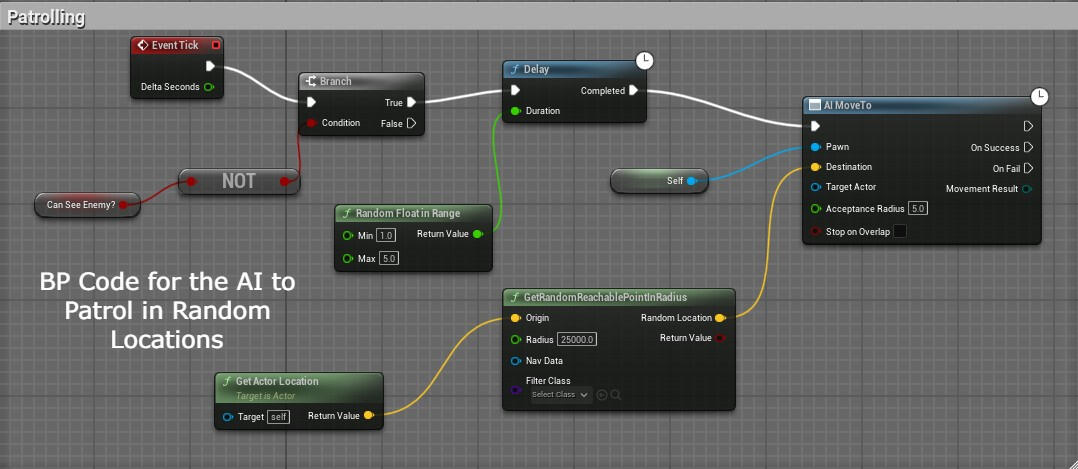This screenshot has width=1078, height=469.
Task: Click the Delay execution input pin
Action: (x=515, y=90)
